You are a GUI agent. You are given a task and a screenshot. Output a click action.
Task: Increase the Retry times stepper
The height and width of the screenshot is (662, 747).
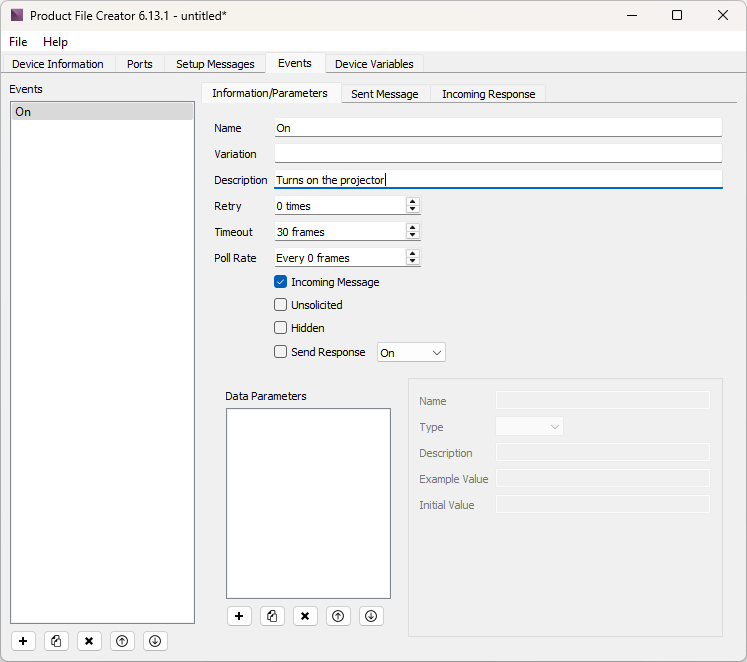point(412,202)
